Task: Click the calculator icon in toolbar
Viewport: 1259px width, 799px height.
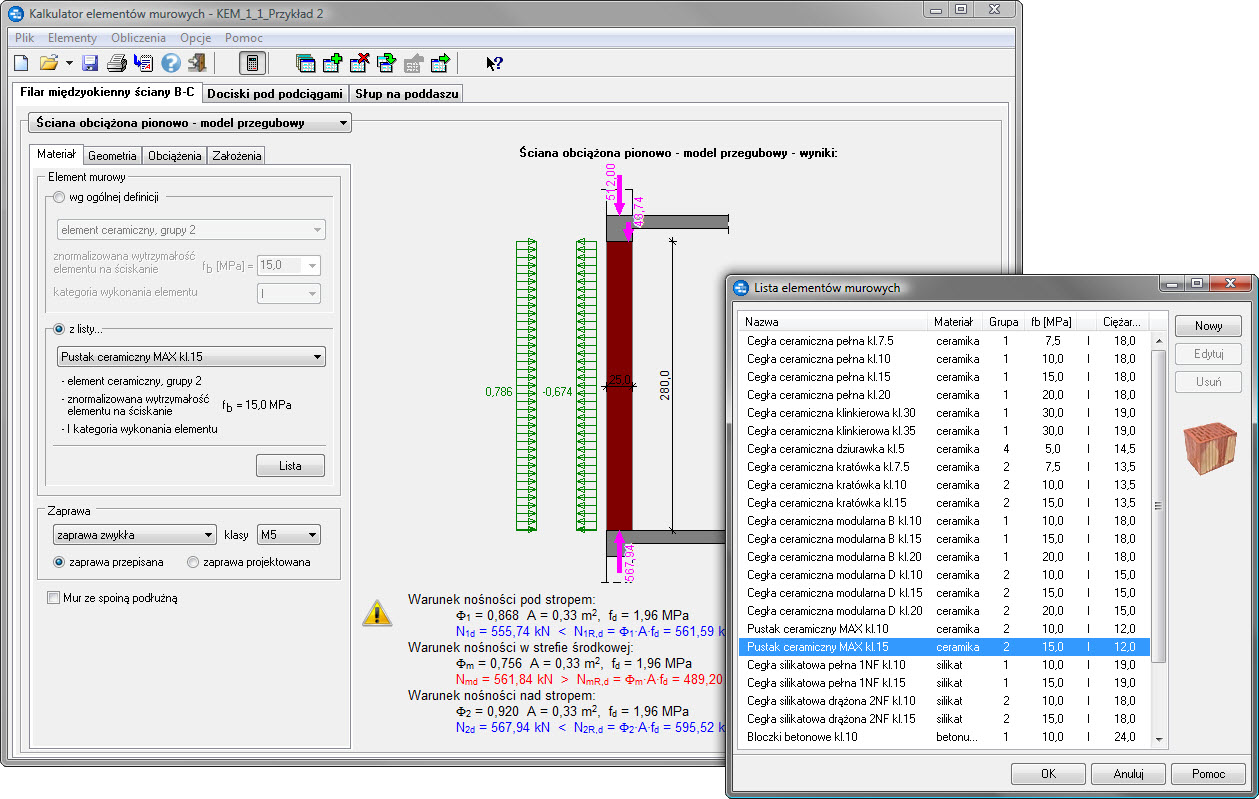Action: click(252, 63)
